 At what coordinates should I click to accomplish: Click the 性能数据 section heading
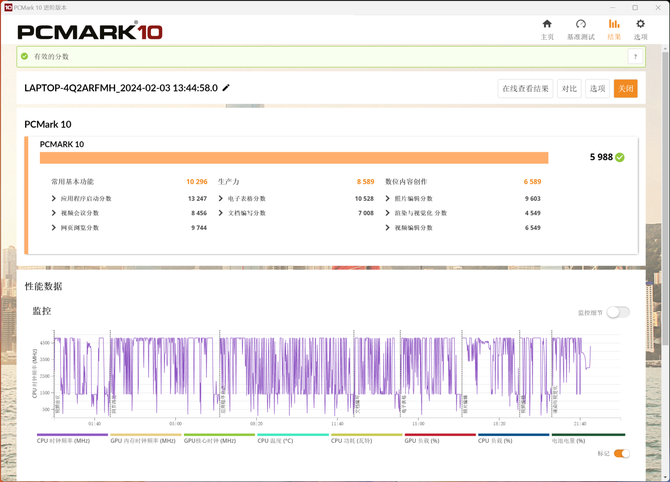(43, 286)
